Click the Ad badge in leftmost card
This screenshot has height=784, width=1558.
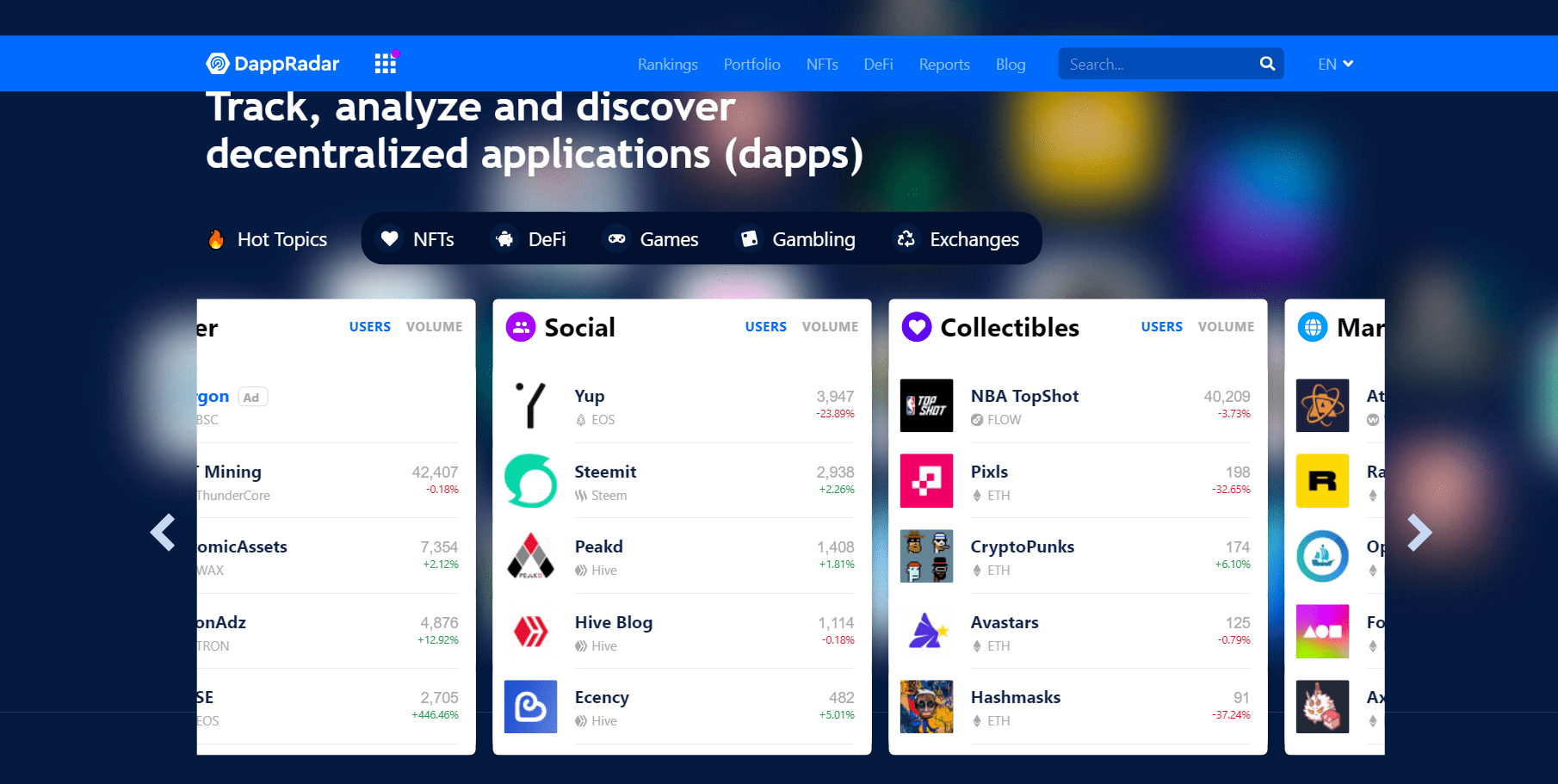[251, 397]
